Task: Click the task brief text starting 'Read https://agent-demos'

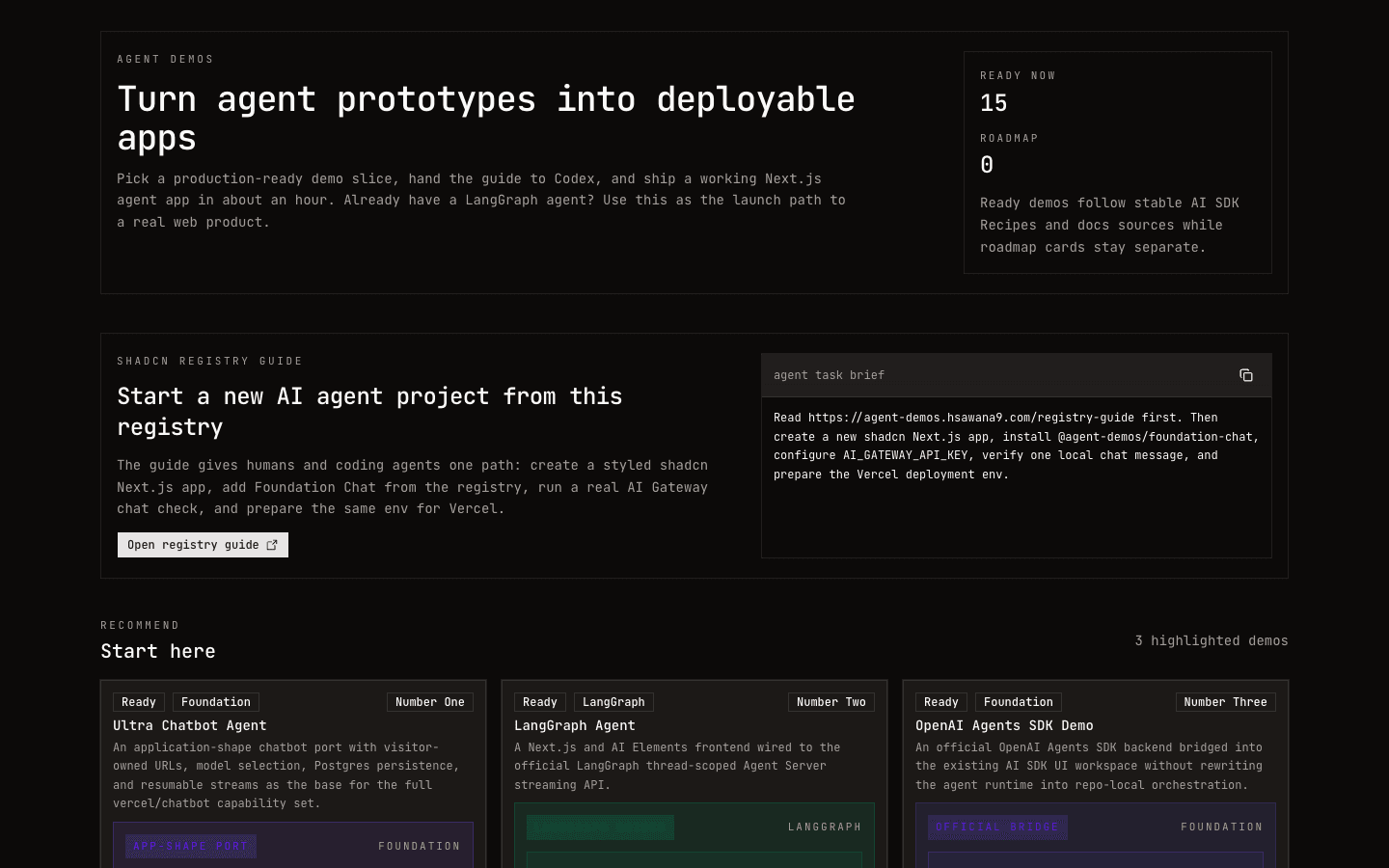Action: 1017,446
